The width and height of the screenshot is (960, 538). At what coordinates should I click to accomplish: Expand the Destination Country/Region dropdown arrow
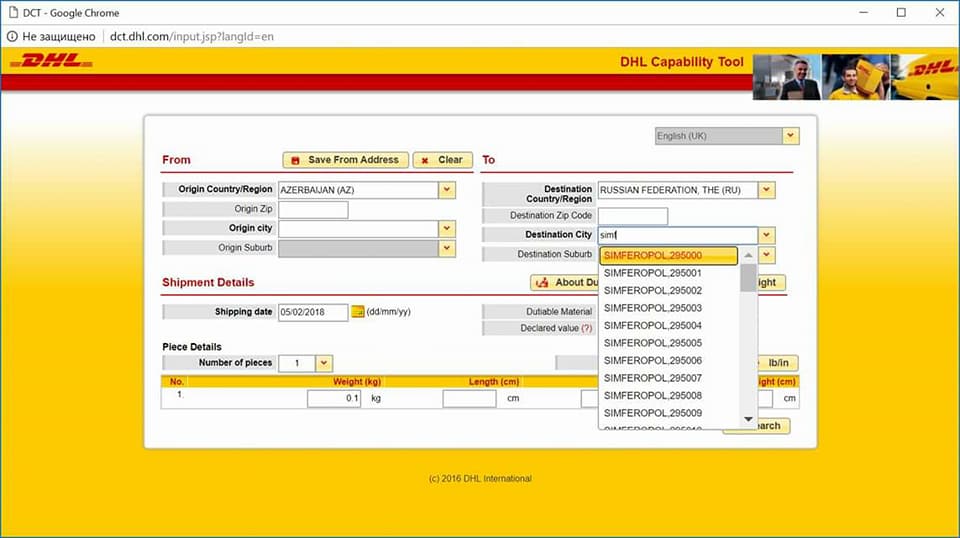coord(767,190)
